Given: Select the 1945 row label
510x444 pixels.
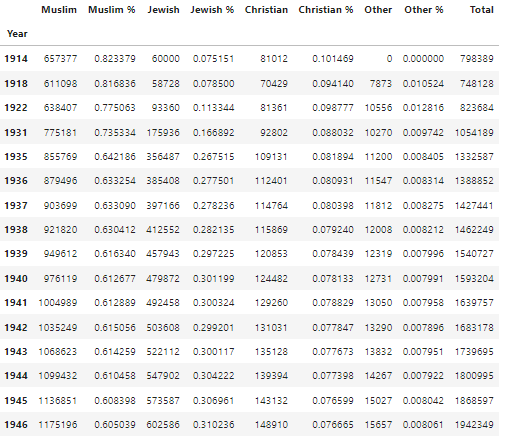Looking at the screenshot, I should pyautogui.click(x=16, y=401).
